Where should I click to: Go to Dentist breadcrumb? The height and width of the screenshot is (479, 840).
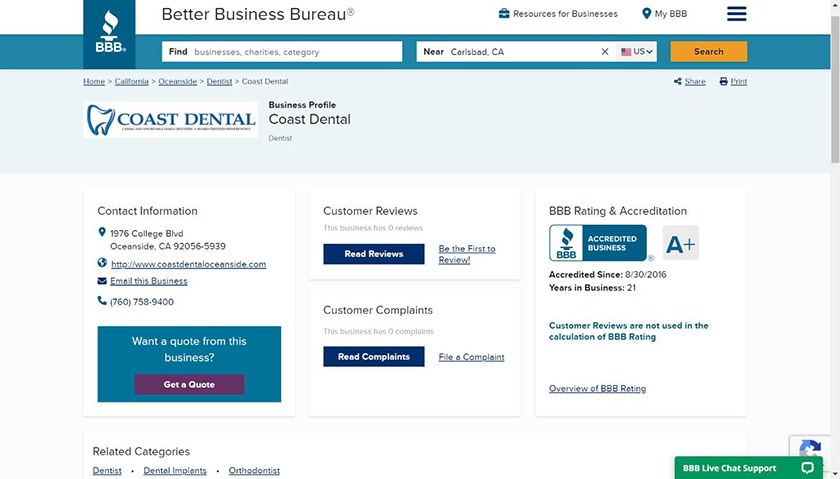219,81
